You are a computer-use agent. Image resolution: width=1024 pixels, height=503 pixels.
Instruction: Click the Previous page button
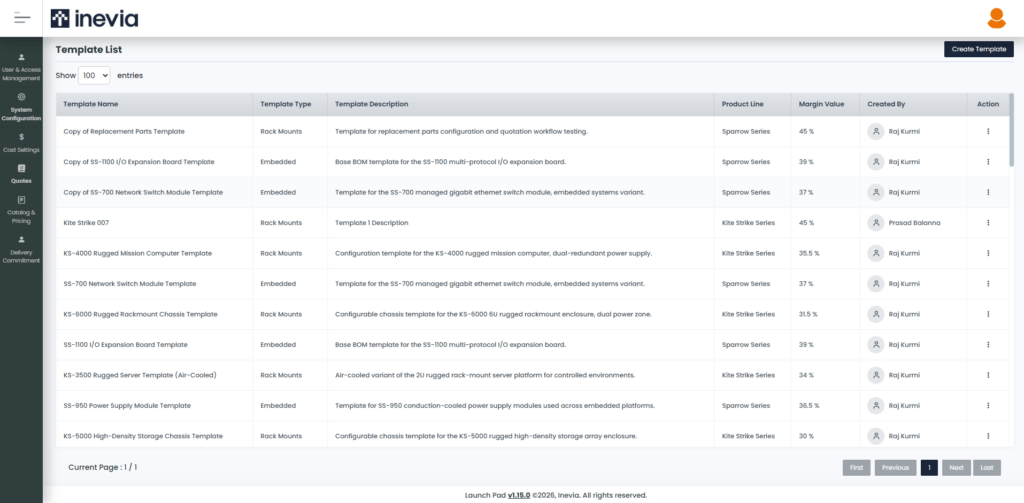pyautogui.click(x=895, y=468)
